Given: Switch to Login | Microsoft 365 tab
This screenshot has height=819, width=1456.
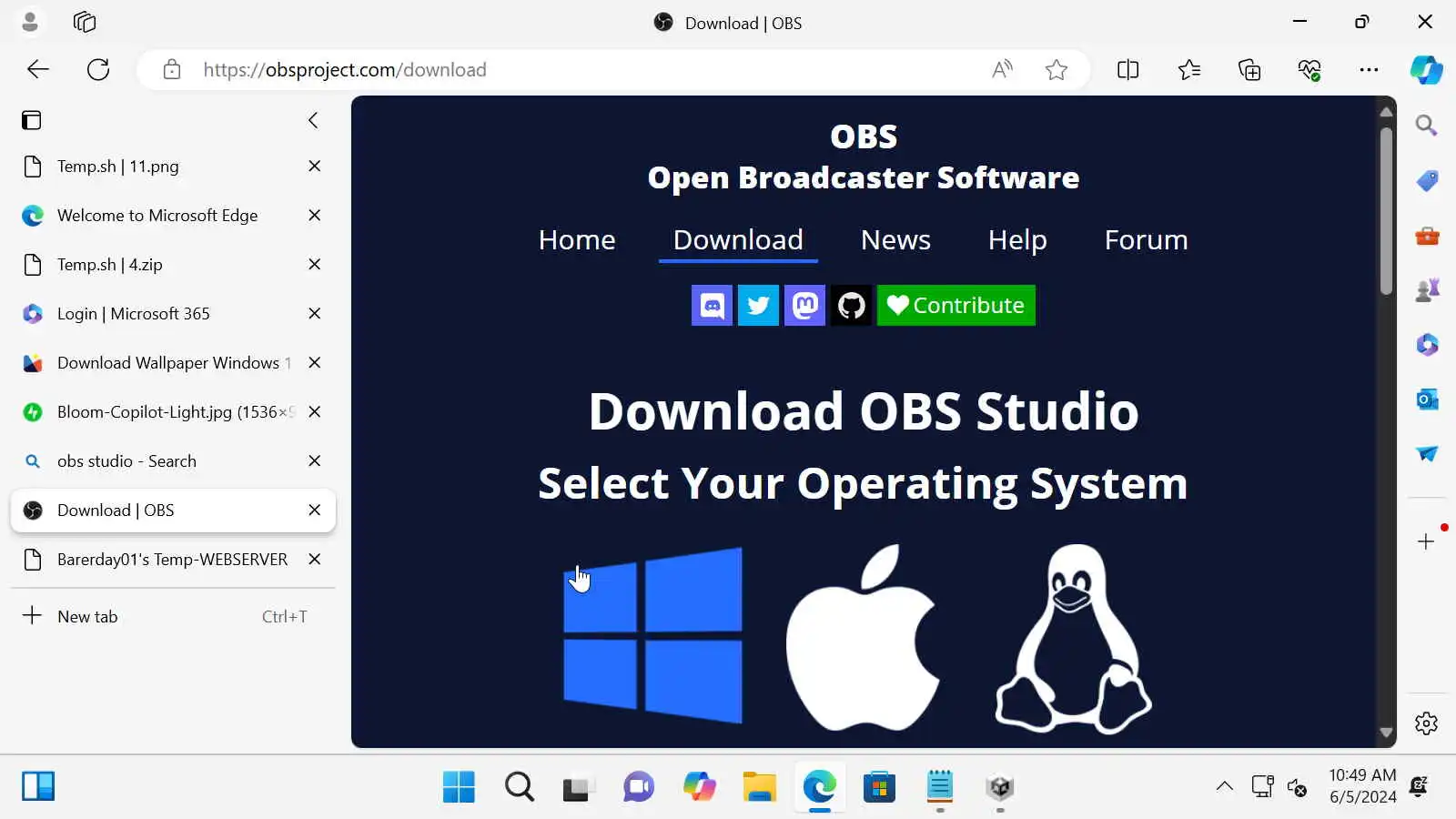Looking at the screenshot, I should pos(173,314).
